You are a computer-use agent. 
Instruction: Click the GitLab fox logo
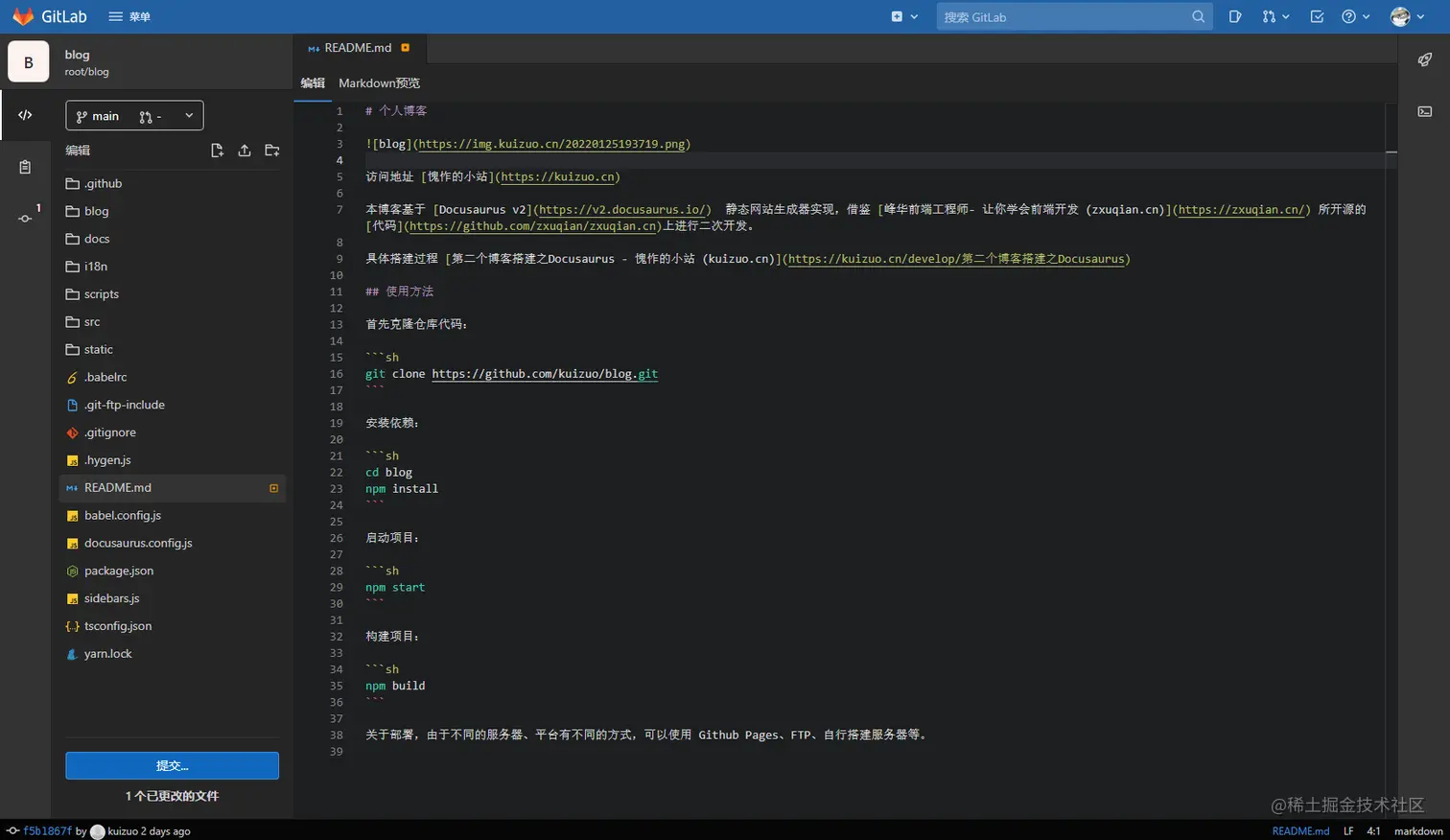[x=23, y=16]
